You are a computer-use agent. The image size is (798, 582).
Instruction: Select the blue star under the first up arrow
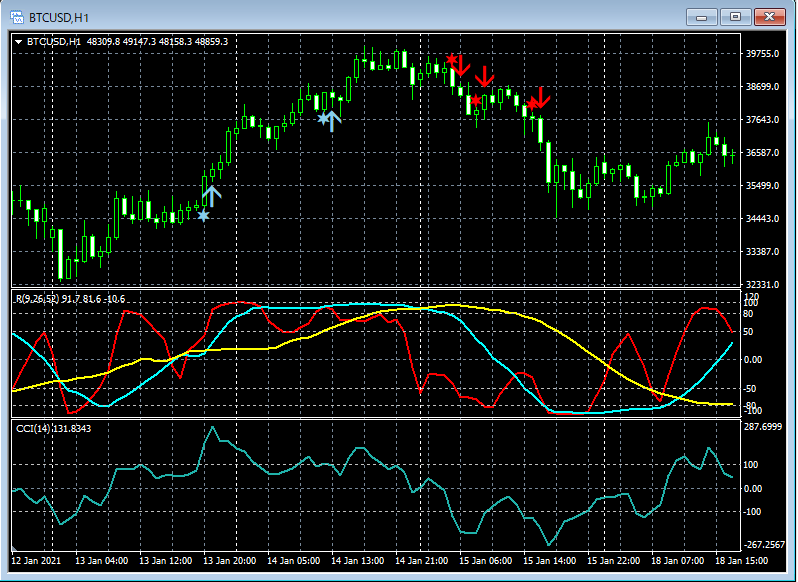tap(204, 215)
